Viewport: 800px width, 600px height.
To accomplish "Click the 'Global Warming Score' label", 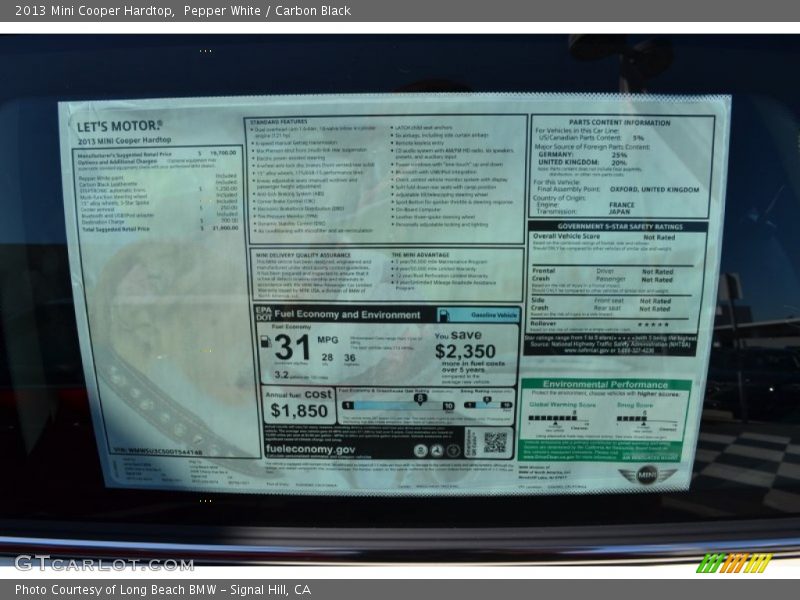I will [x=562, y=405].
